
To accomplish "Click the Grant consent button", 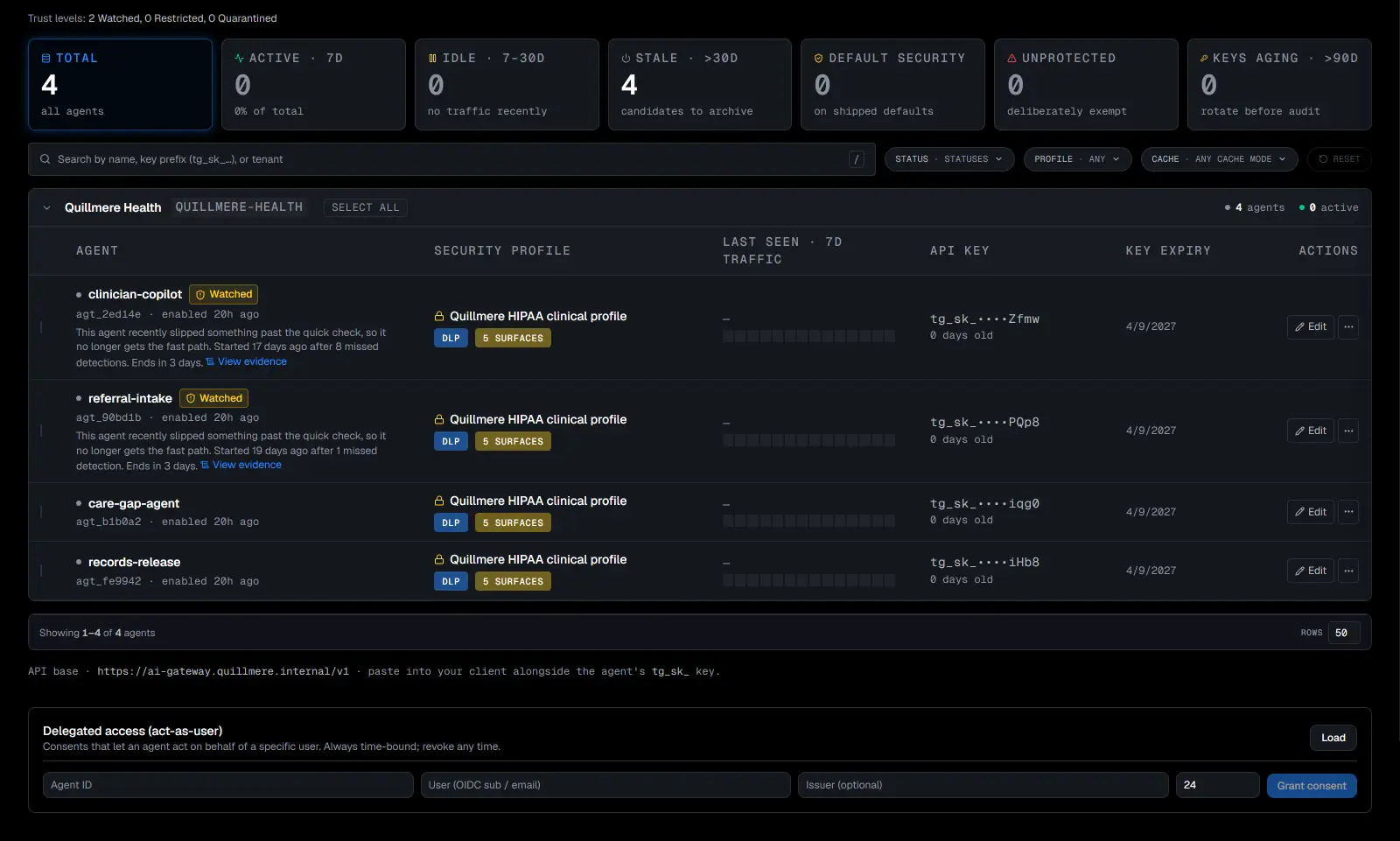I will 1312,786.
